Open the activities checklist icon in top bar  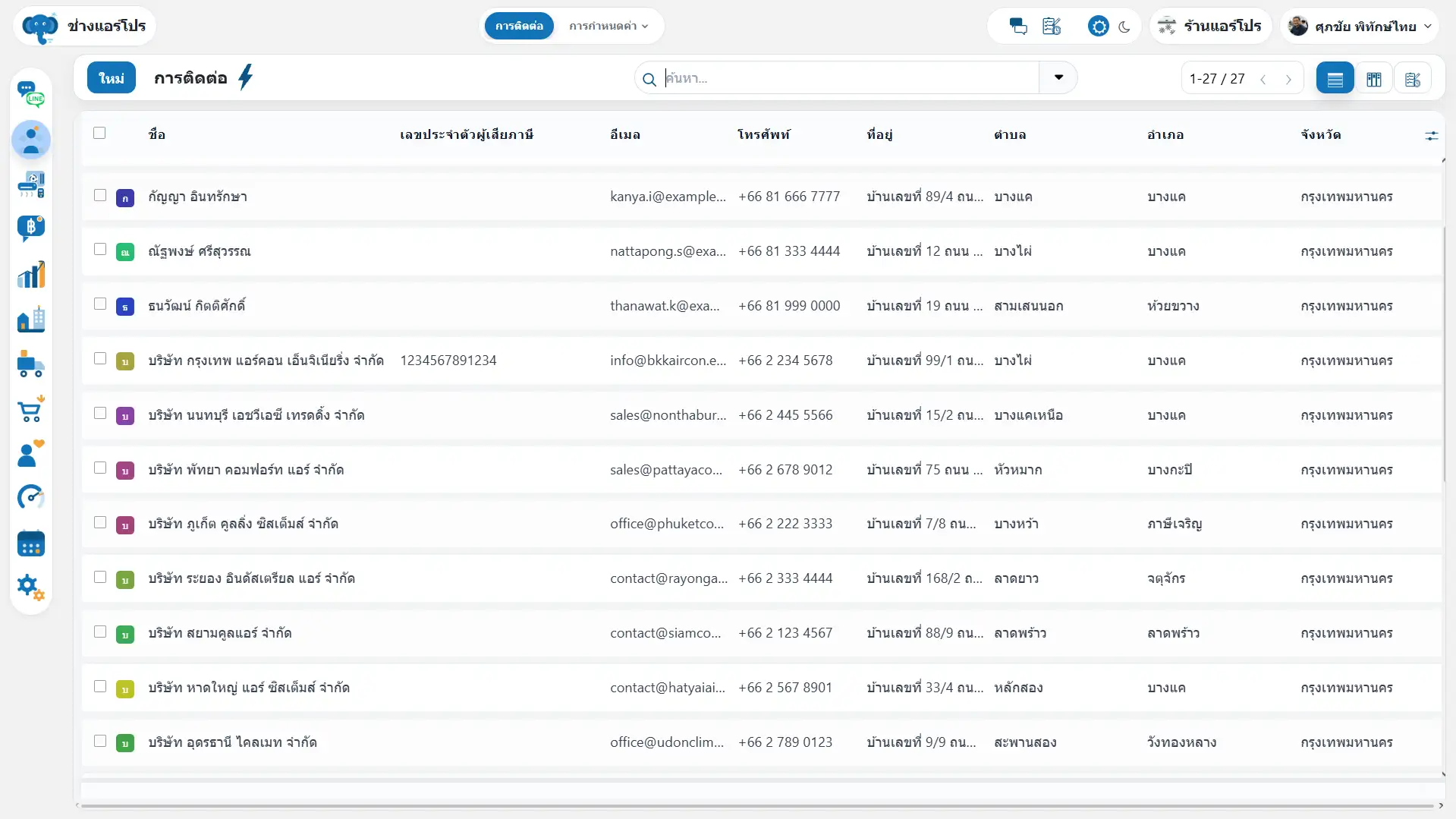click(1052, 27)
